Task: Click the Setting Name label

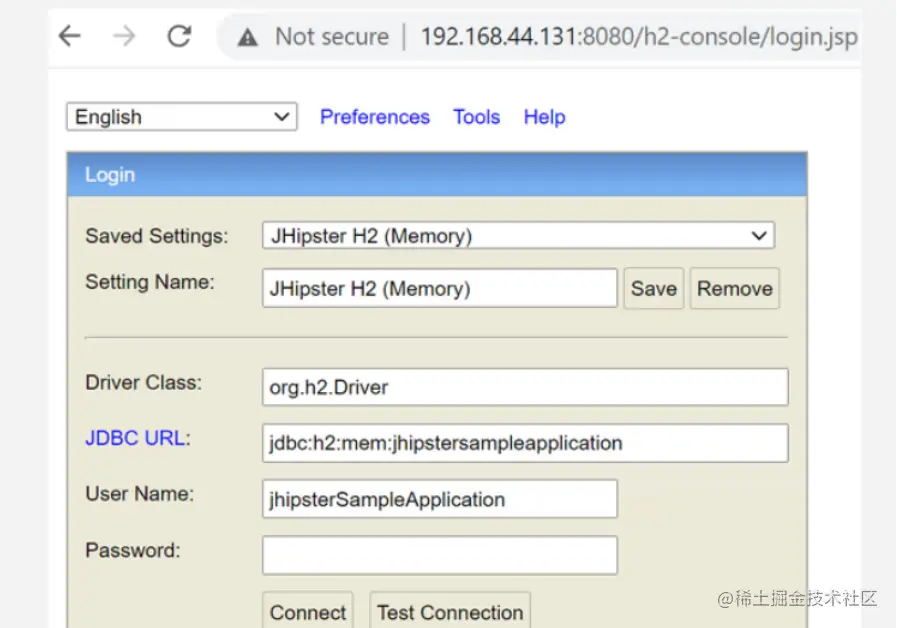Action: [150, 283]
